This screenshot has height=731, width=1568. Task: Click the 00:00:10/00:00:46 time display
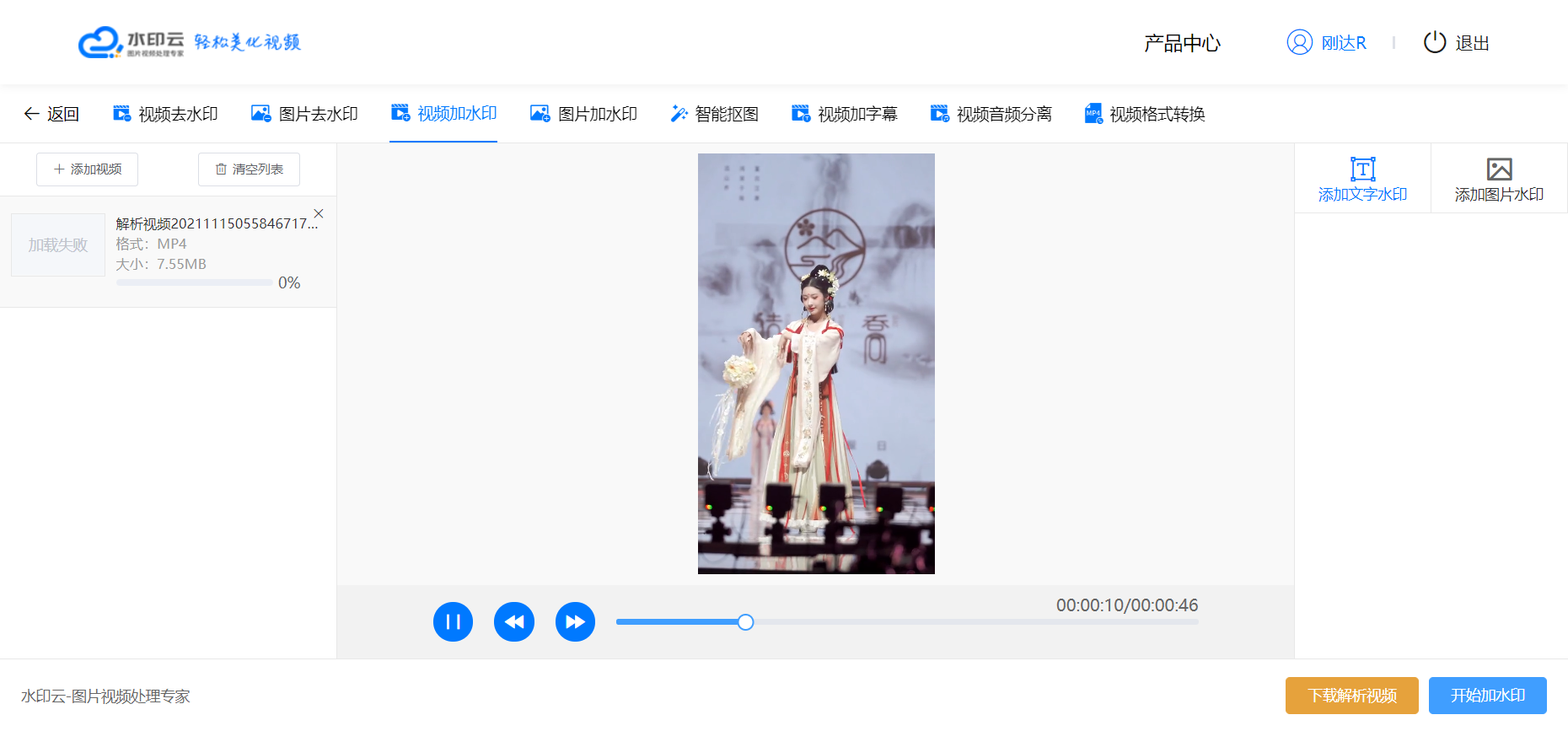pos(1127,605)
